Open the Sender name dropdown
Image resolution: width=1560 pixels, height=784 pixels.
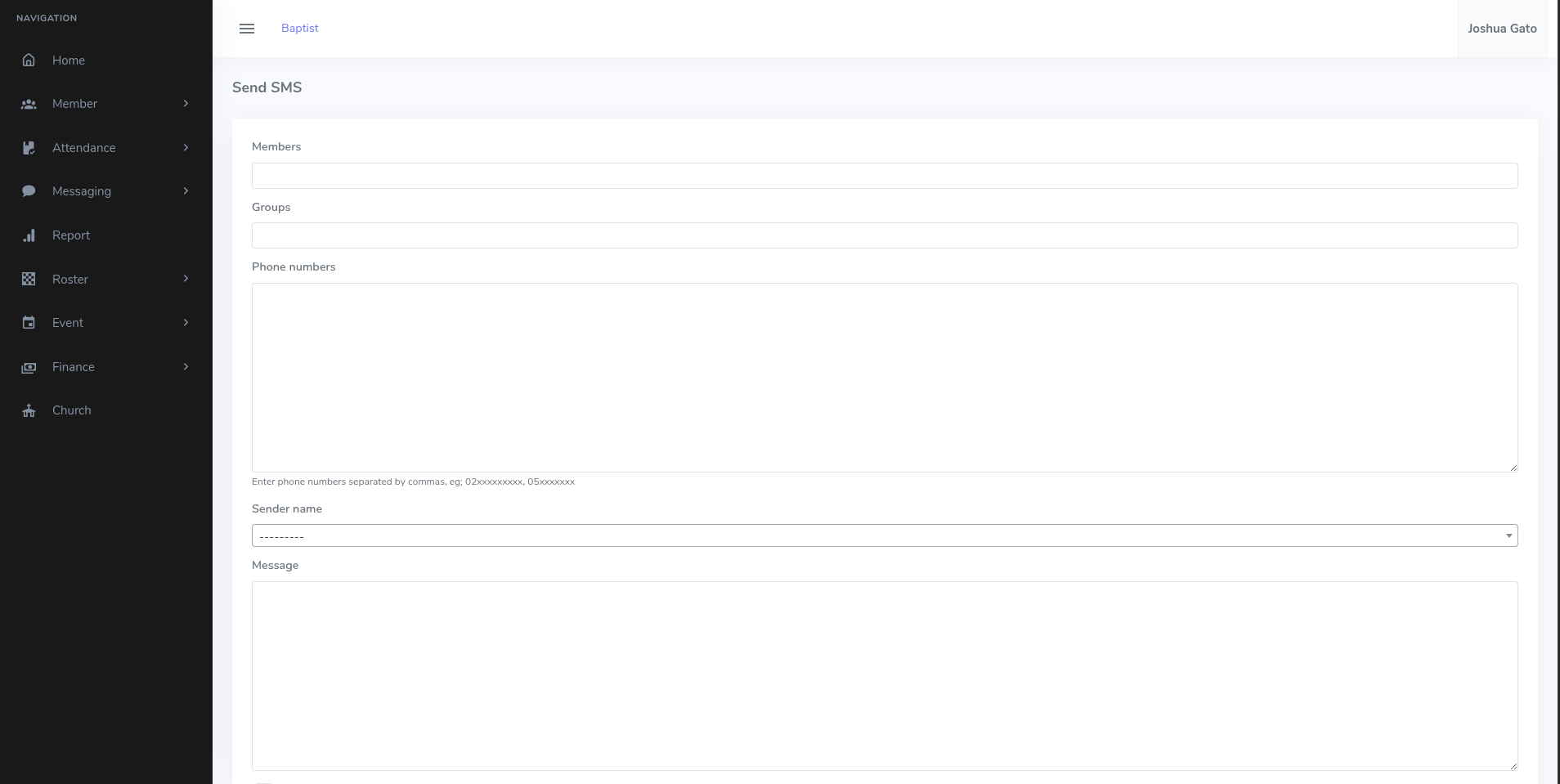884,535
